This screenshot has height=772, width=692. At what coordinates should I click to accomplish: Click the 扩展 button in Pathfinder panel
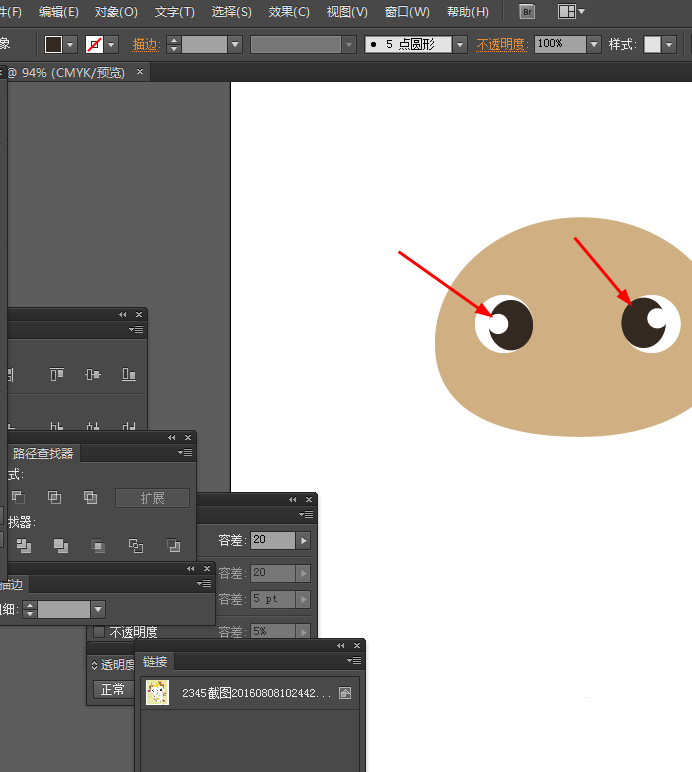point(152,498)
